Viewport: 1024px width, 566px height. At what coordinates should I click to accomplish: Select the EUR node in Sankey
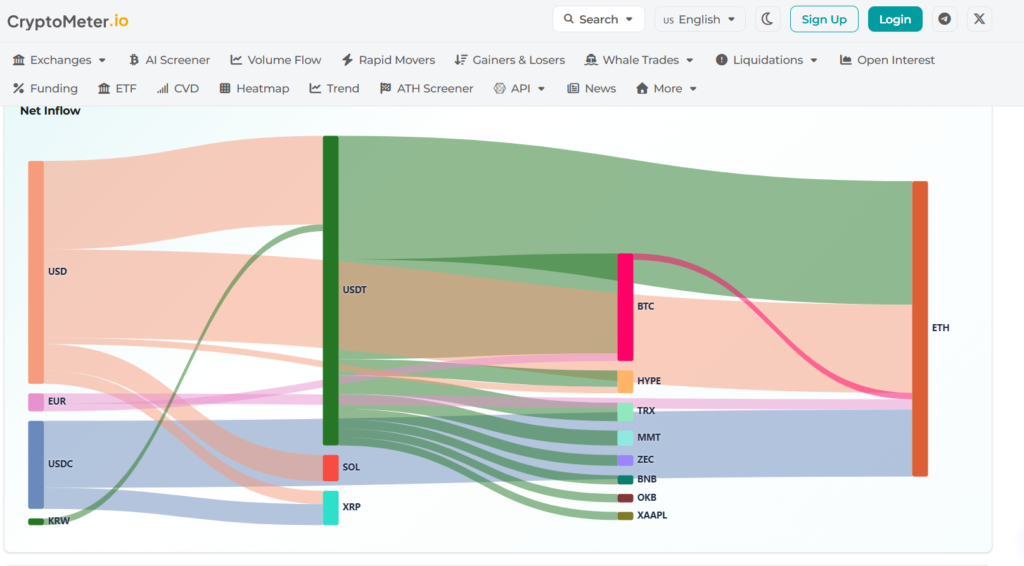(x=36, y=402)
